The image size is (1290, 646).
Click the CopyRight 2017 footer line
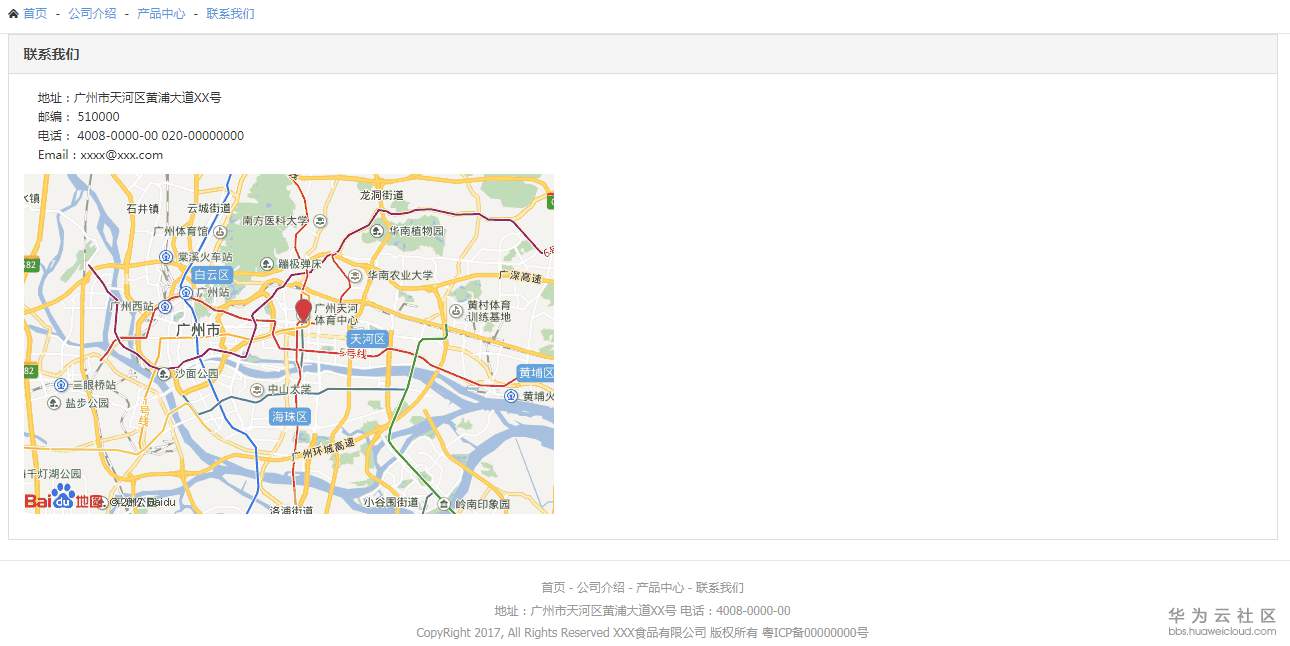pyautogui.click(x=642, y=633)
